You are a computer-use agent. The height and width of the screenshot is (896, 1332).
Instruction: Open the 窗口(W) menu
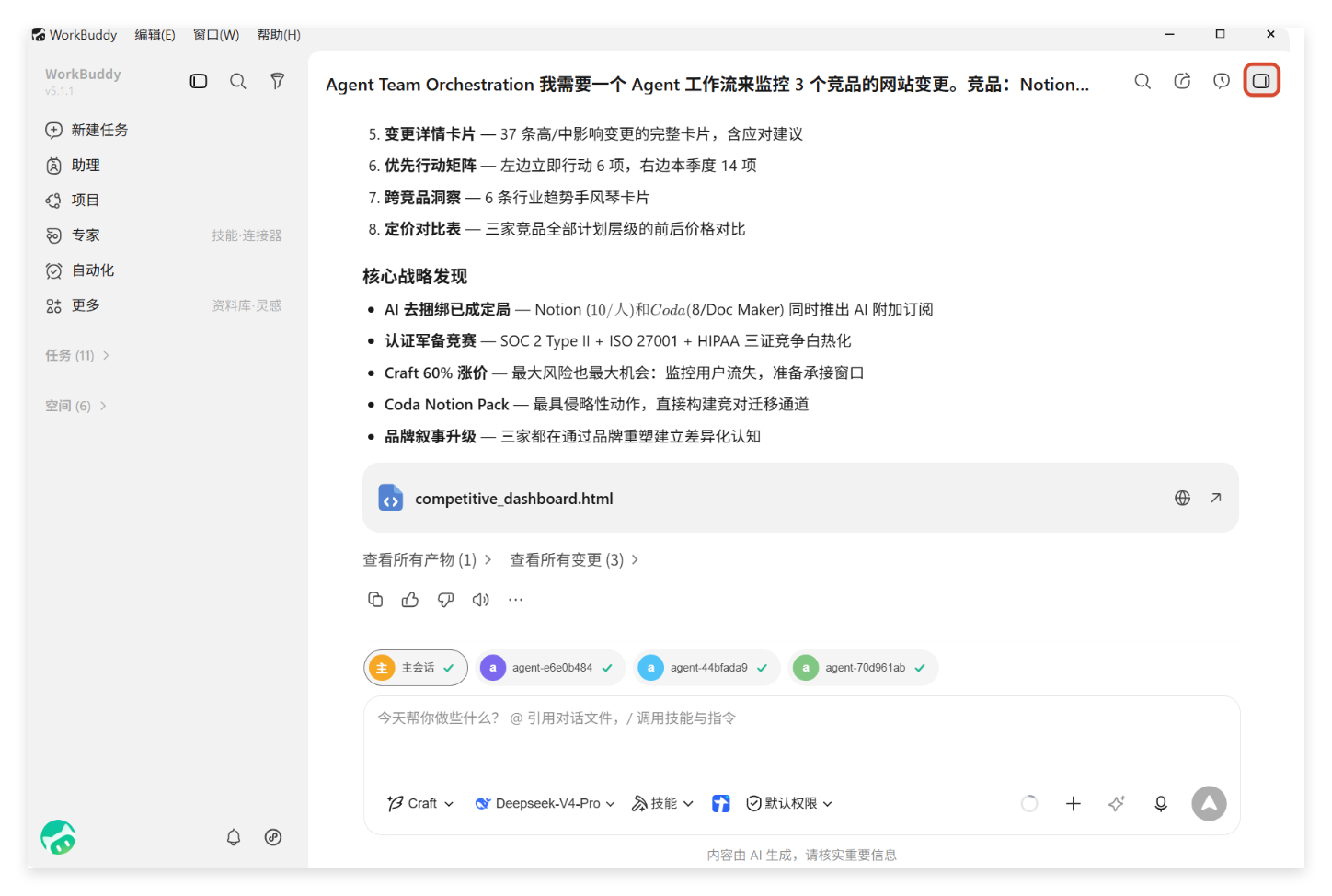(x=216, y=34)
